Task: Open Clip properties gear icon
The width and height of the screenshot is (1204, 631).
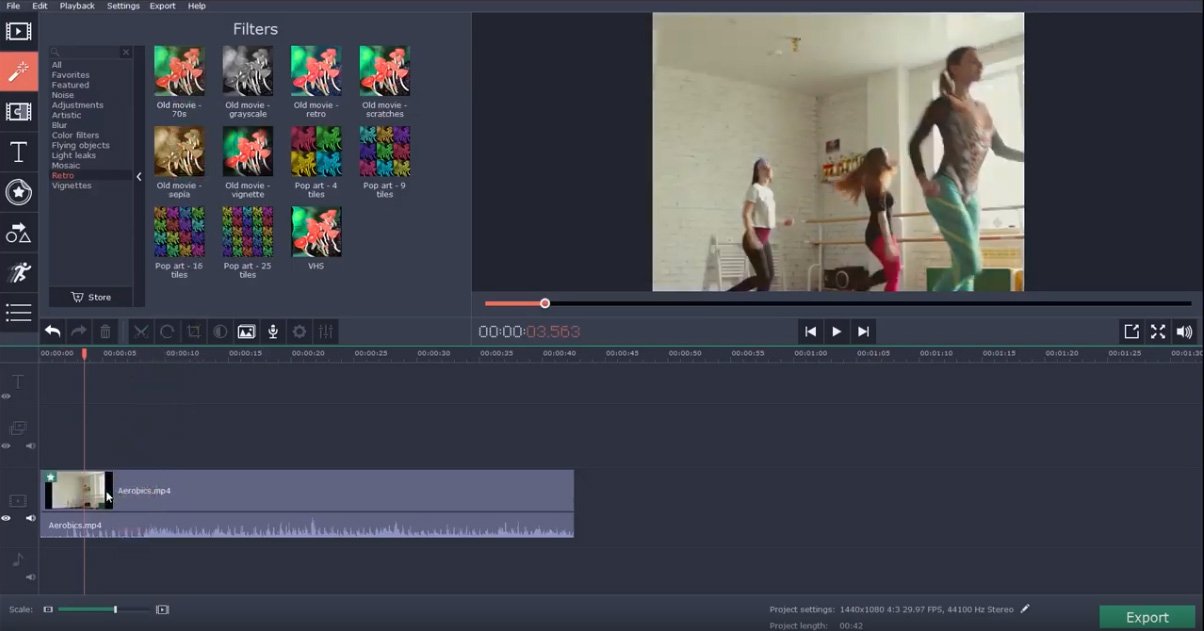Action: pos(299,332)
